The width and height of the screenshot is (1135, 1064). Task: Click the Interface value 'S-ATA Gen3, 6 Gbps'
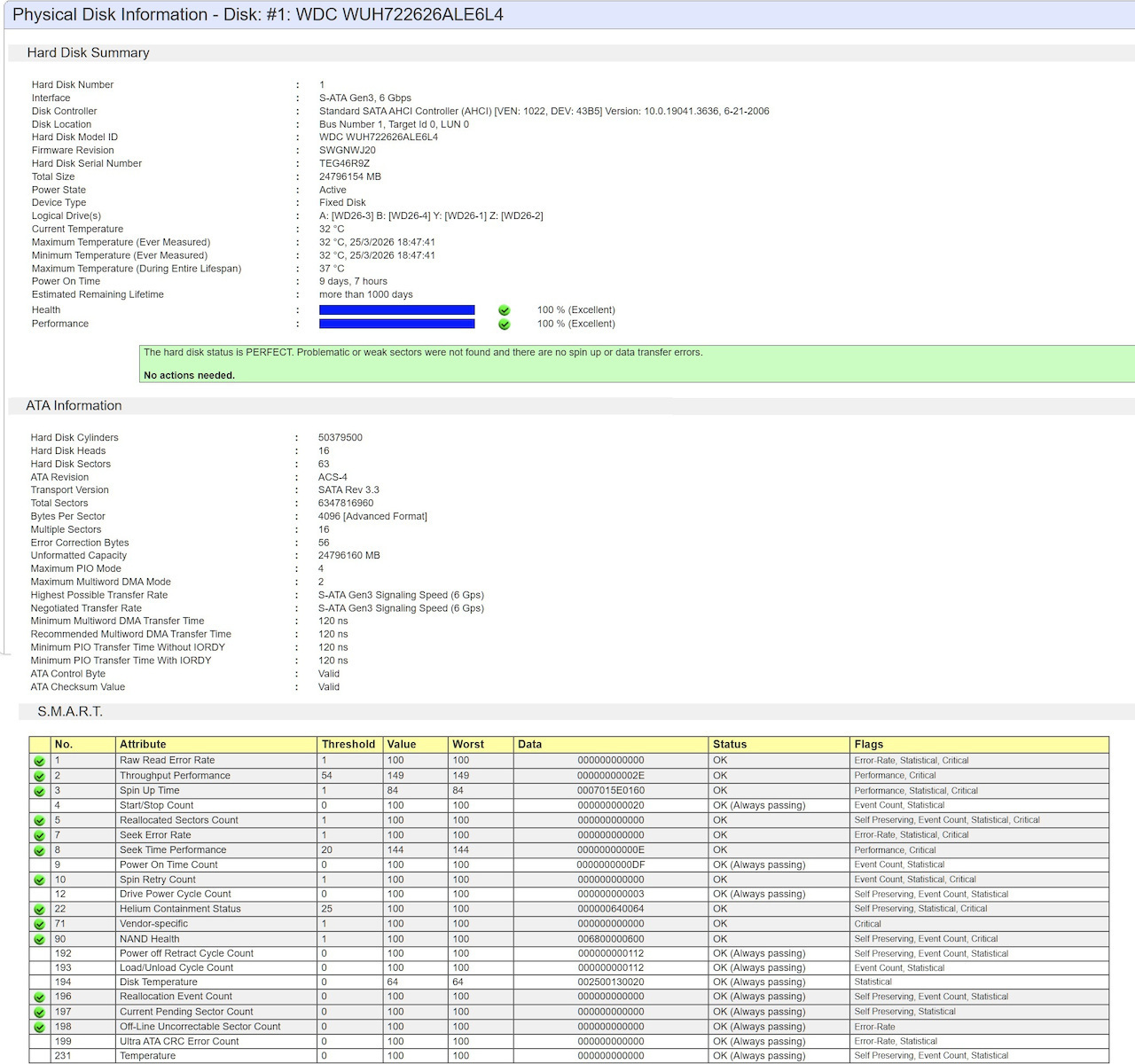pos(365,98)
